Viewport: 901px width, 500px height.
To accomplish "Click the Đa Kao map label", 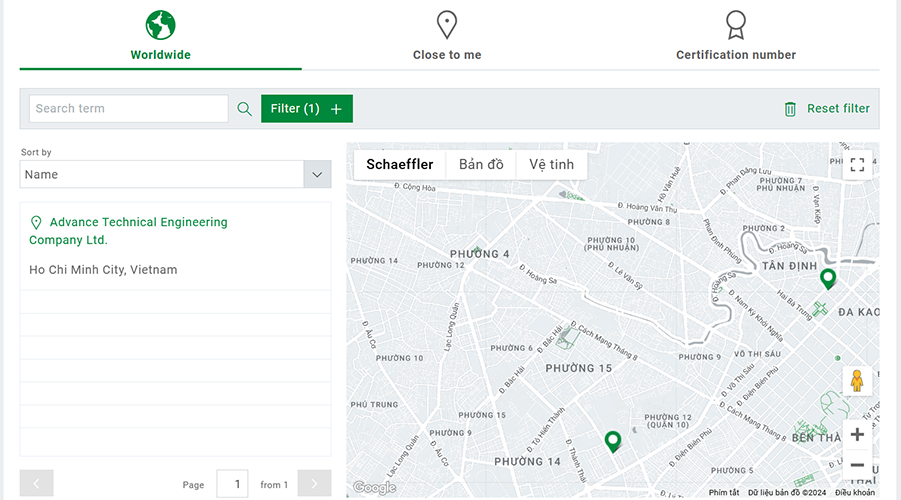I will (x=858, y=312).
